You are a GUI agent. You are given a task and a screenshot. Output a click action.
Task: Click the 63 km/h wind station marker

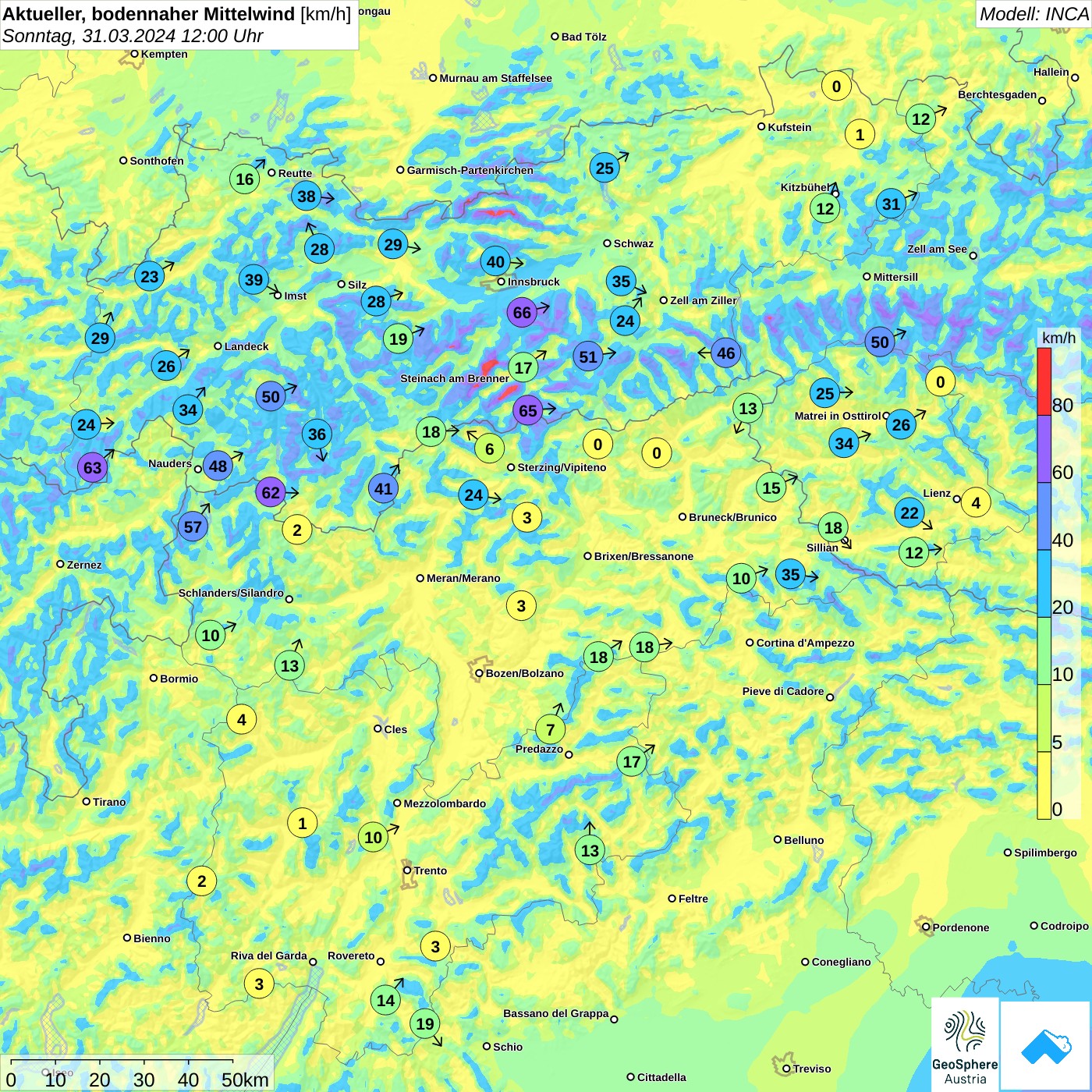pos(92,467)
